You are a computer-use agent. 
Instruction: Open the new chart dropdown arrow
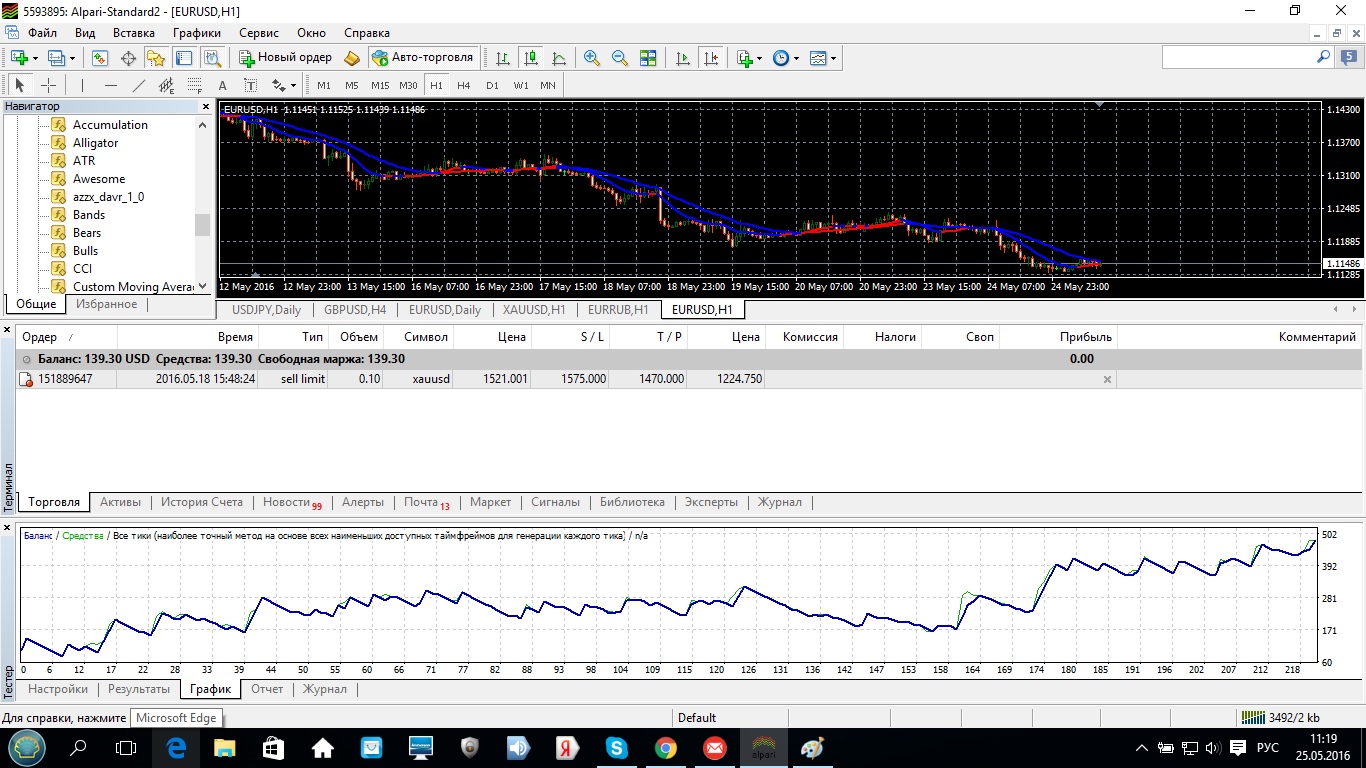pyautogui.click(x=34, y=58)
